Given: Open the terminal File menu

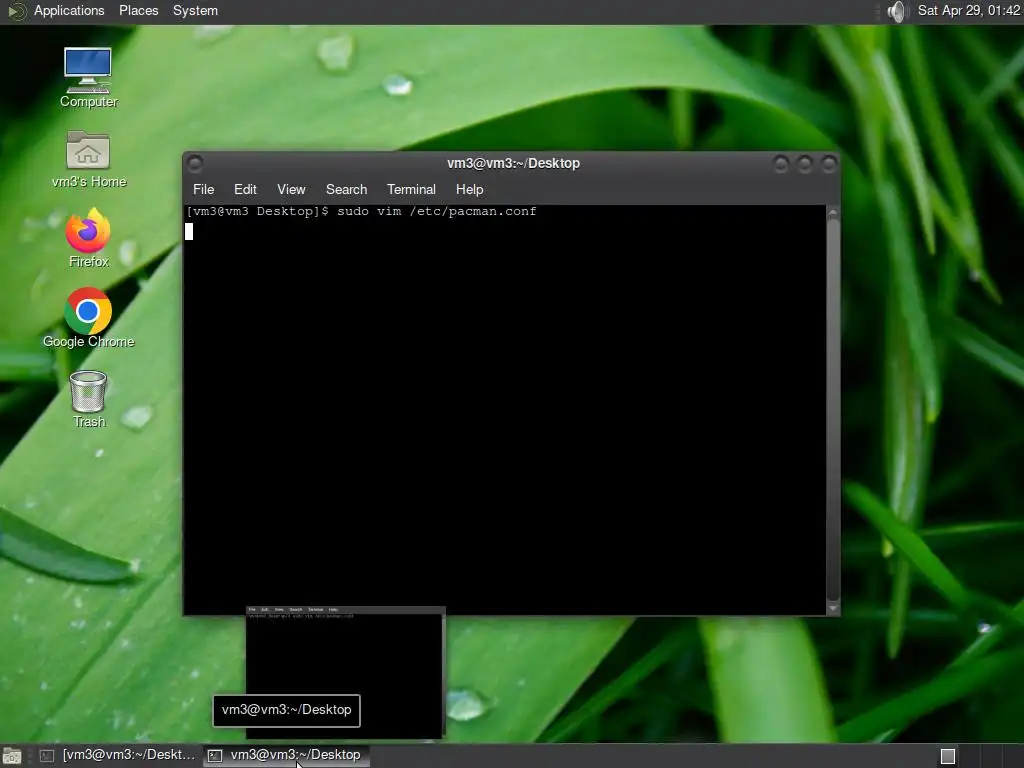Looking at the screenshot, I should pyautogui.click(x=204, y=189).
